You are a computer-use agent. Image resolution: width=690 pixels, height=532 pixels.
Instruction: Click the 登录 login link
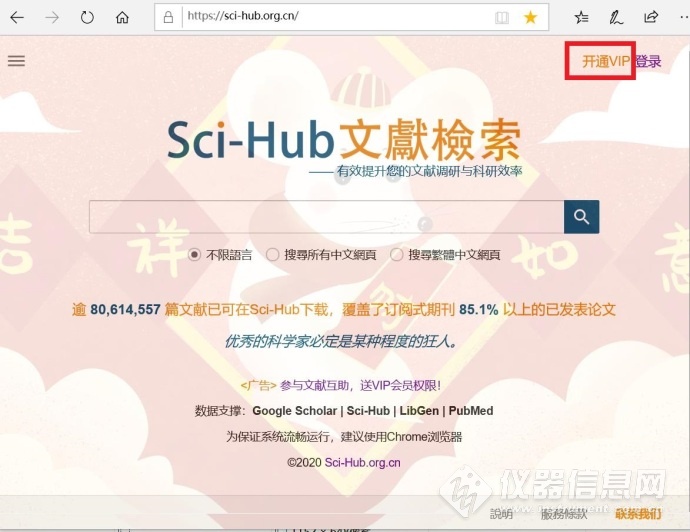648,61
